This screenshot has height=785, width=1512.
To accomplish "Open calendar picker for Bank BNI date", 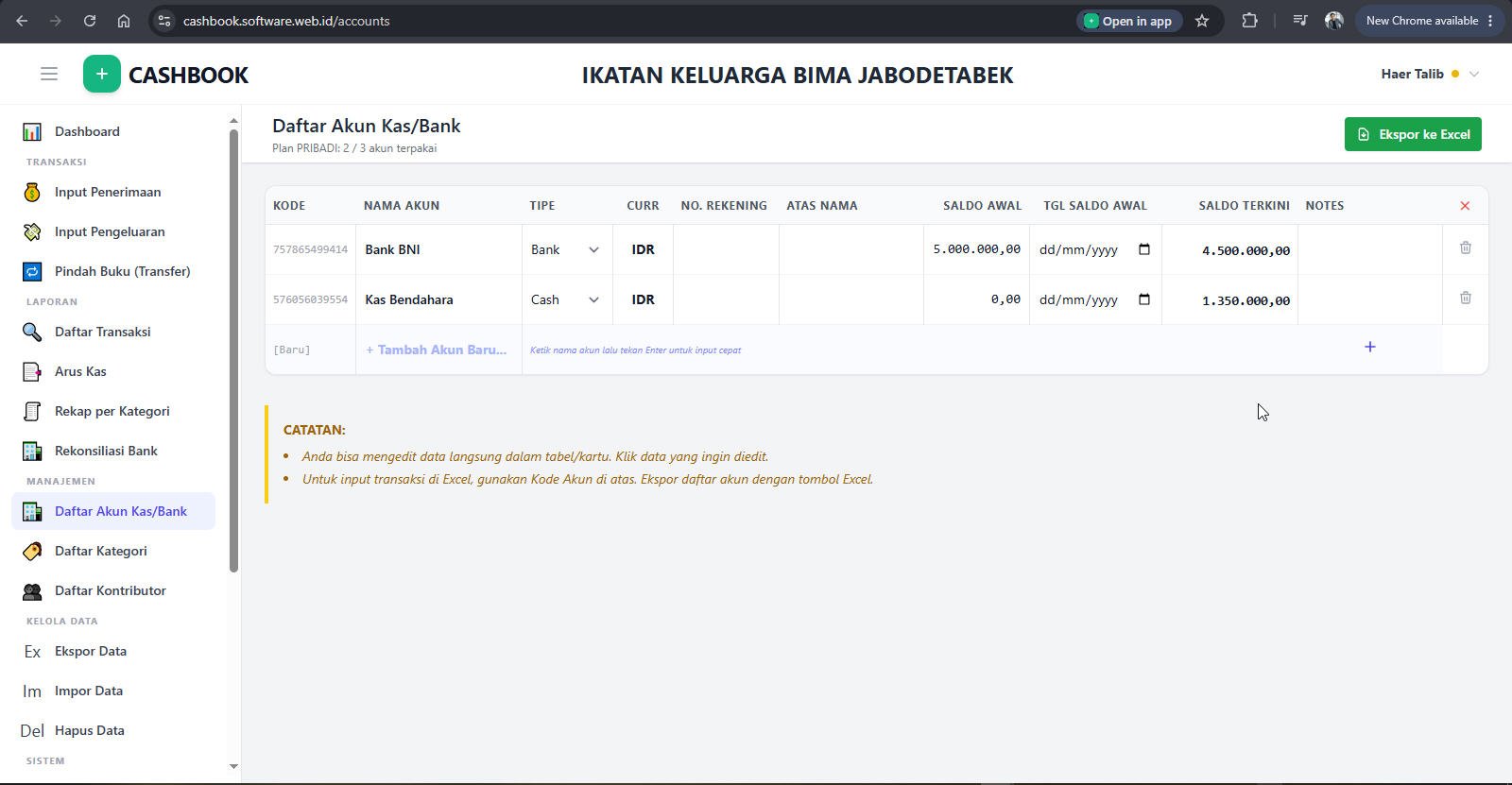I will point(1143,249).
